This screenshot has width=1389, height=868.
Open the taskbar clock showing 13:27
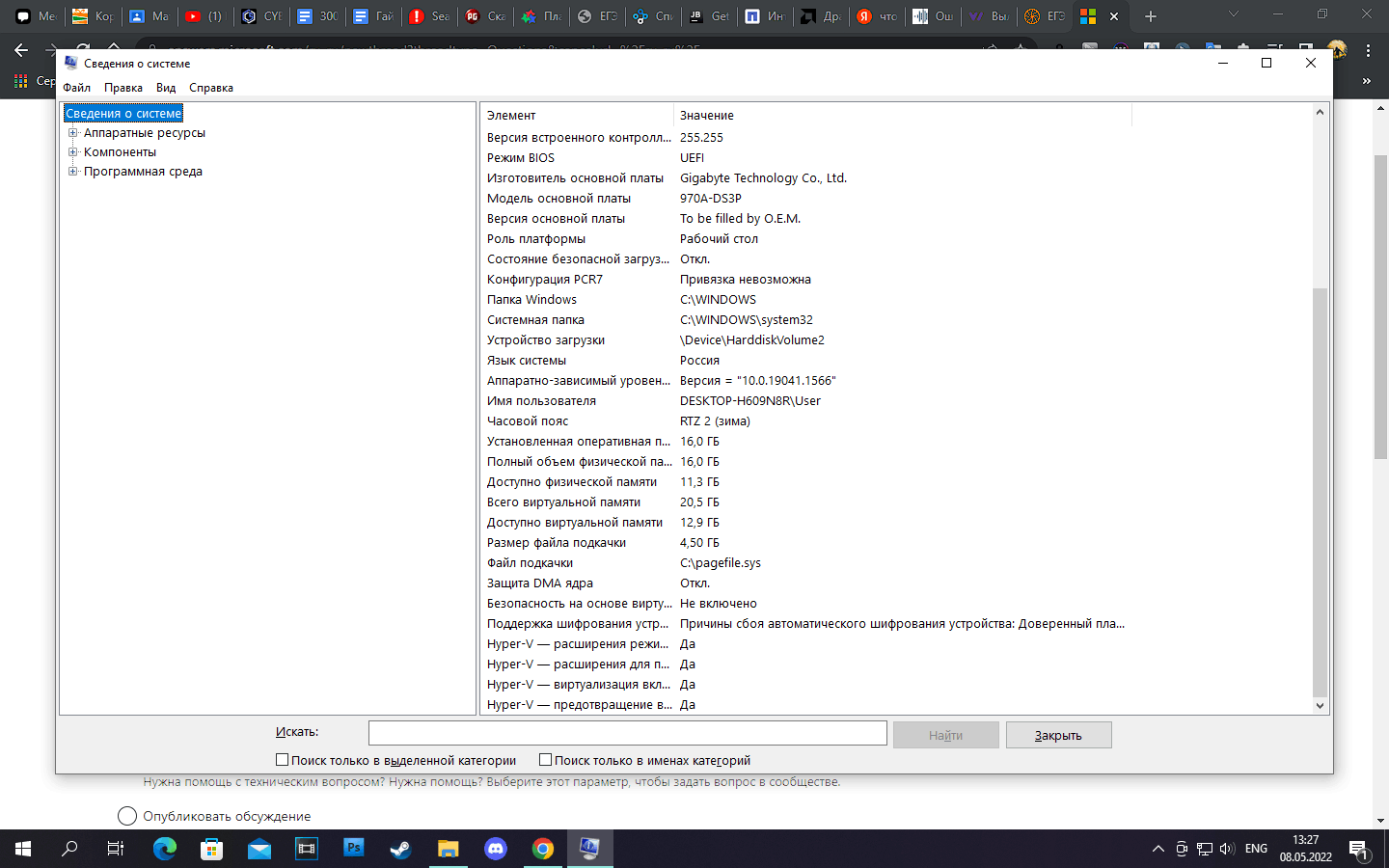coord(1305,849)
